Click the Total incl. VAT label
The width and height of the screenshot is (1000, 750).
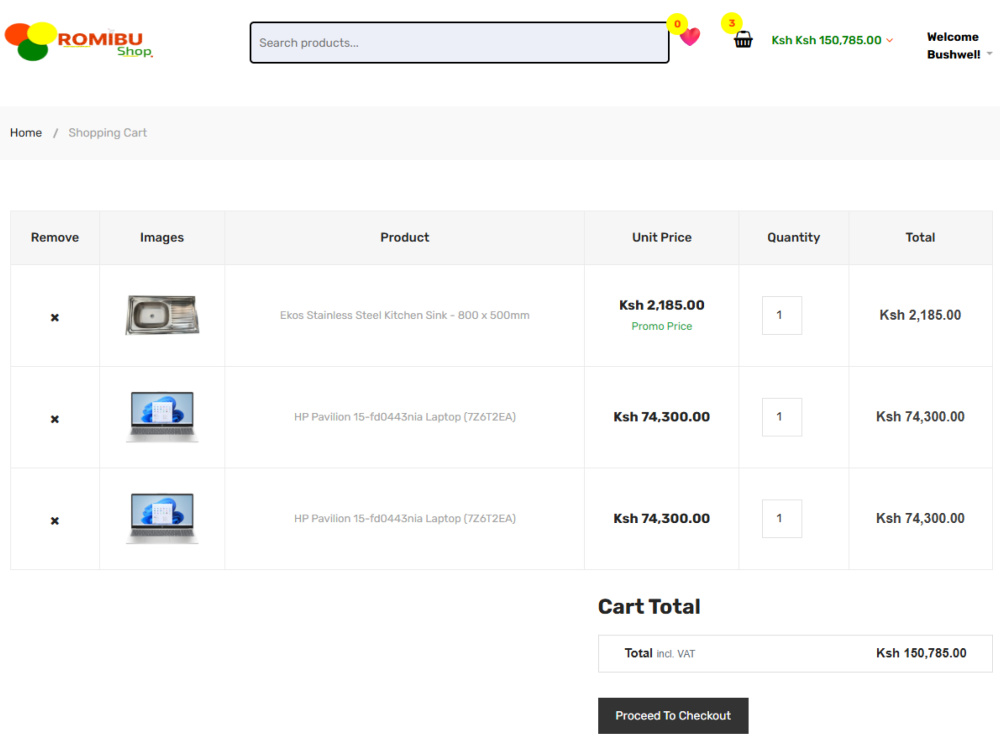click(659, 653)
